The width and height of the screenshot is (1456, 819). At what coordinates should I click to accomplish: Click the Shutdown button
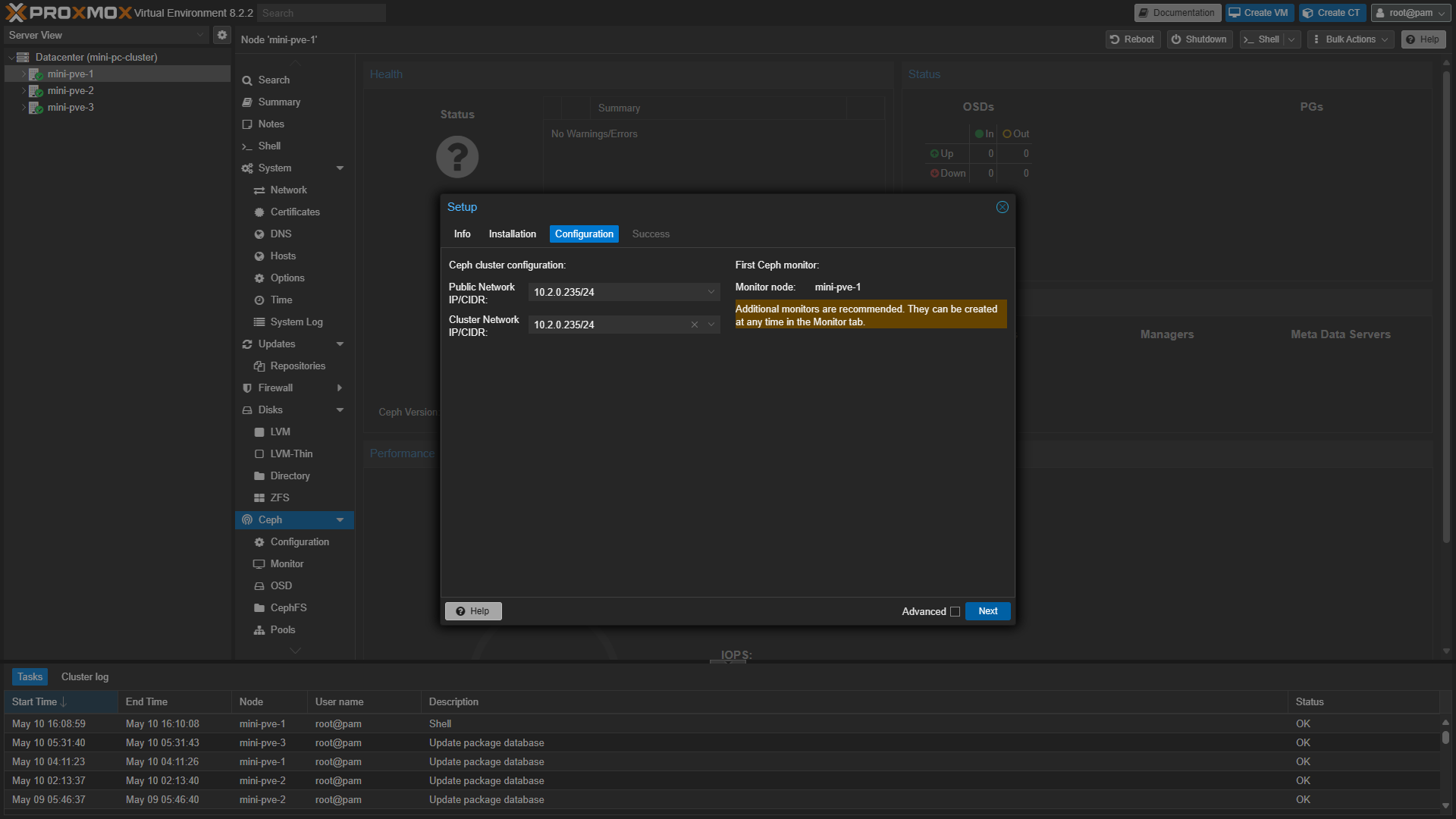[1200, 39]
